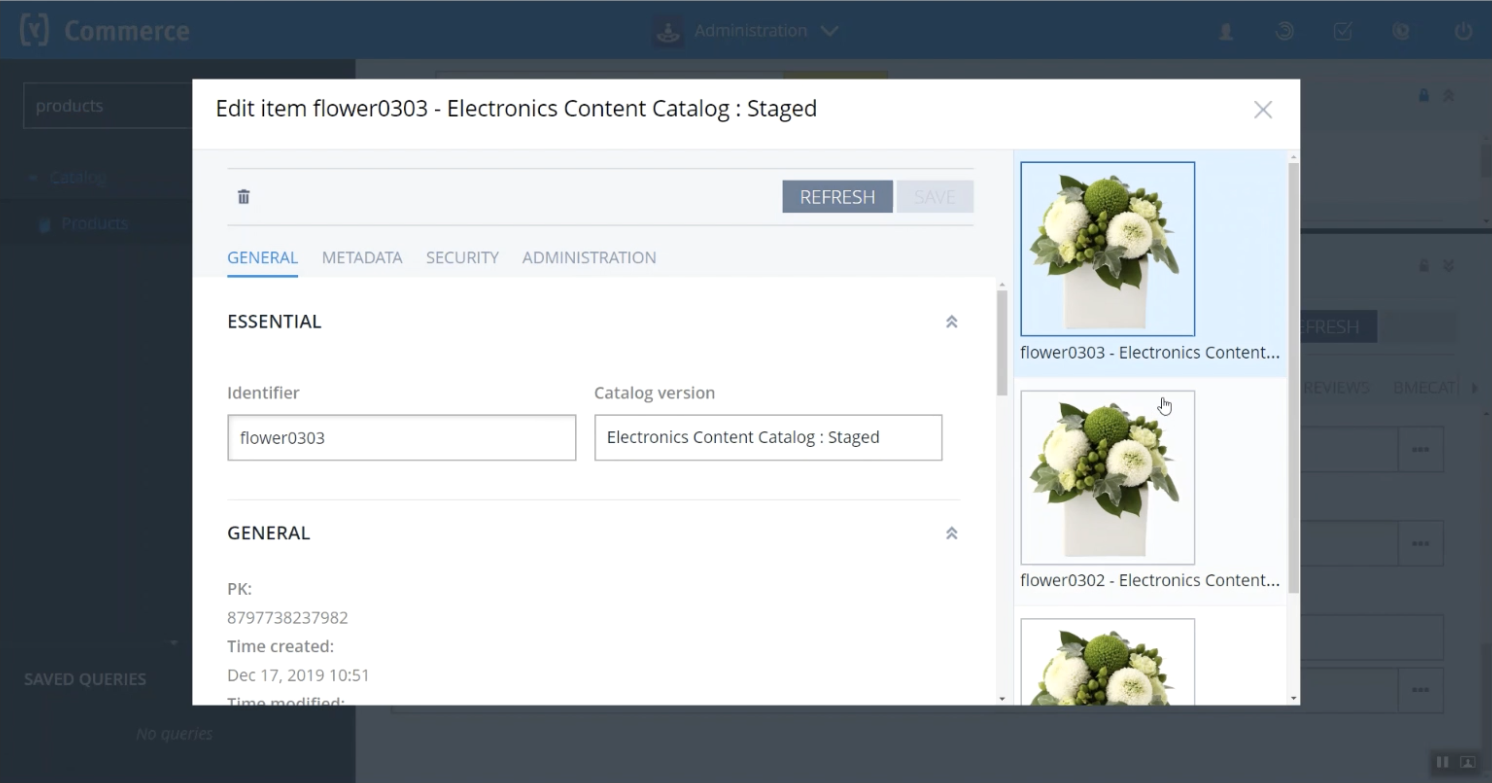Select the flower0303 thumbnail image

coord(1107,249)
